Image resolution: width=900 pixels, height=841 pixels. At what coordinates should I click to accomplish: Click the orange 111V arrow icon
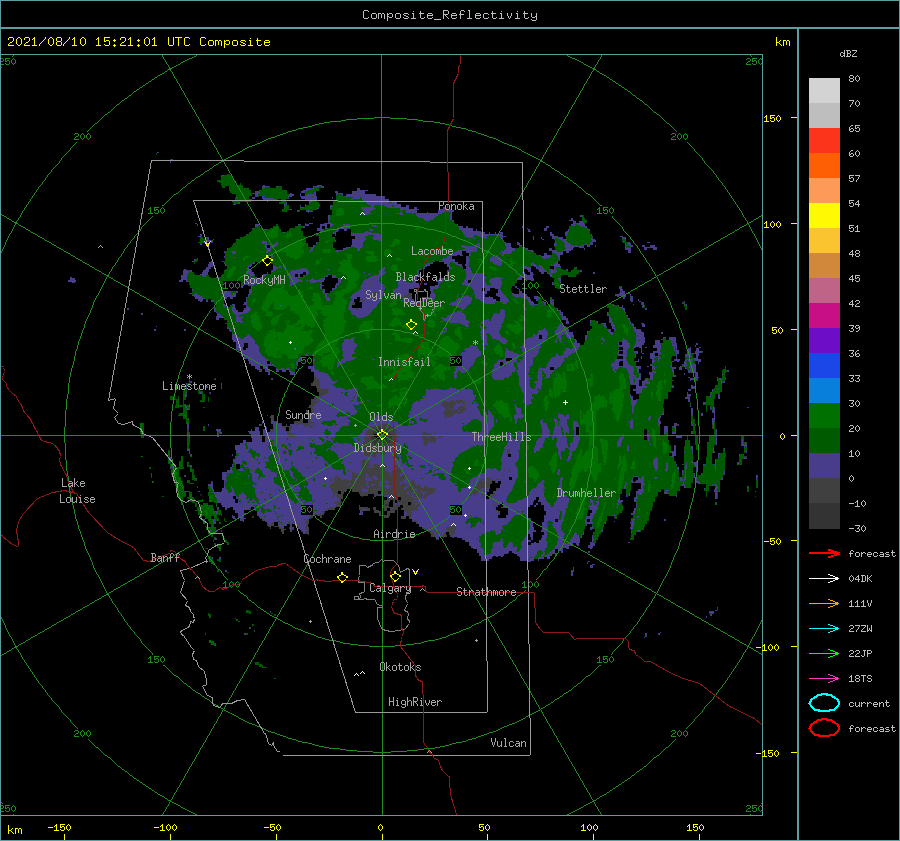click(x=824, y=603)
